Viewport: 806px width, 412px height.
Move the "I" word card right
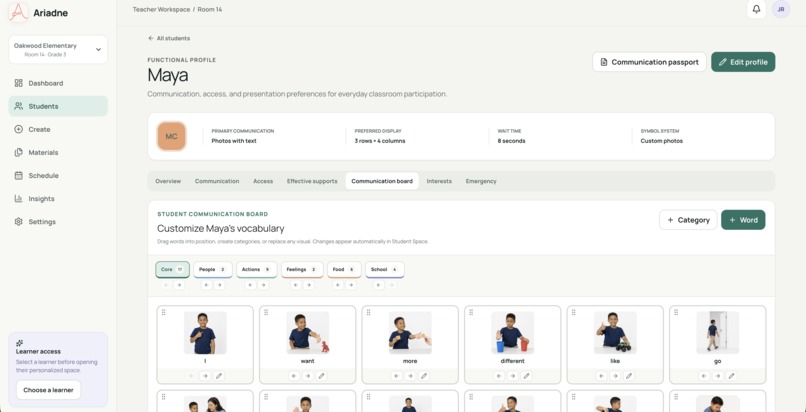pos(205,376)
